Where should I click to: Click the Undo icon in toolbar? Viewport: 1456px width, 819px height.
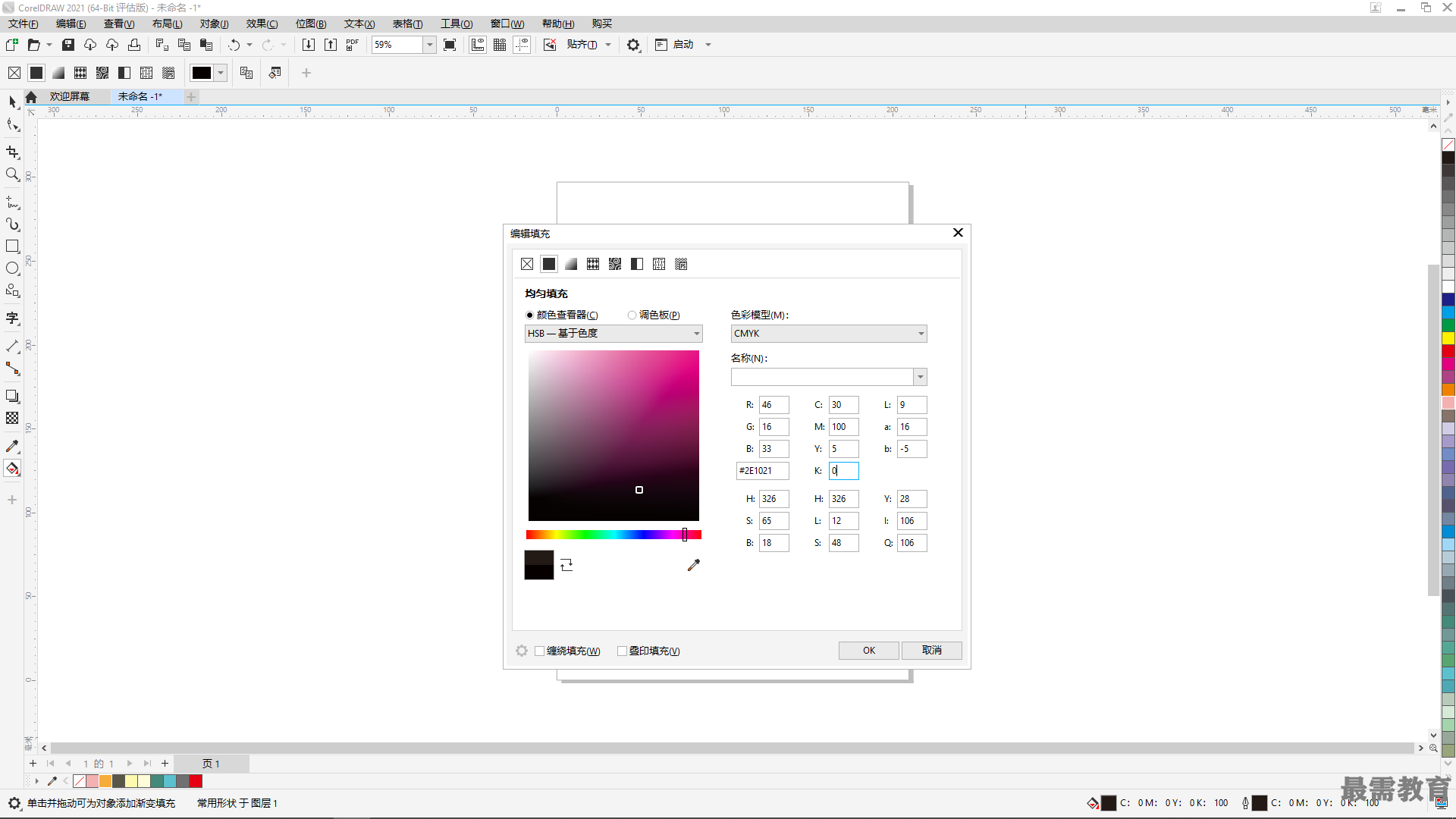pyautogui.click(x=234, y=45)
